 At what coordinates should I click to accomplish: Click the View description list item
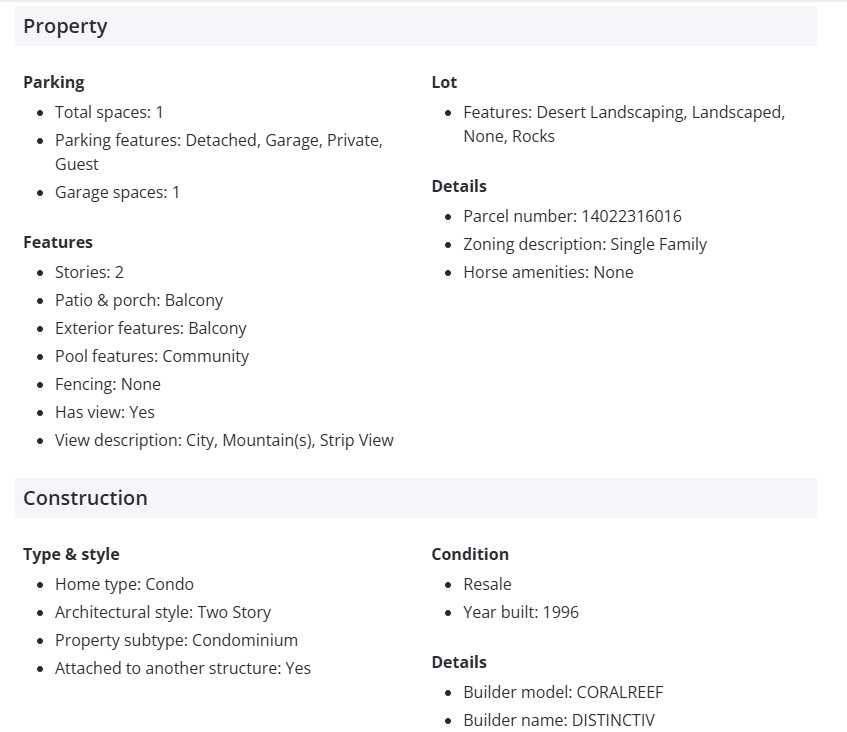point(224,440)
